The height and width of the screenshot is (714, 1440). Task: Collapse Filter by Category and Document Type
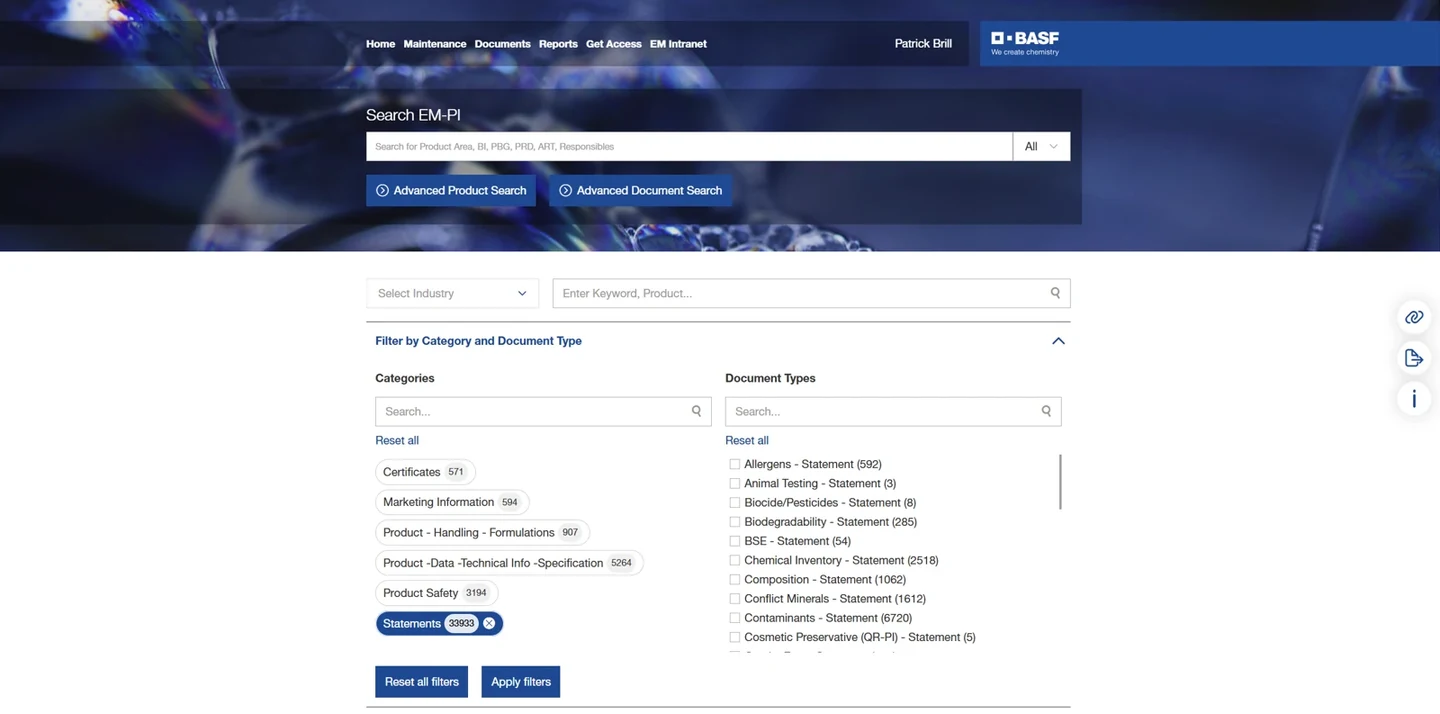click(1058, 341)
